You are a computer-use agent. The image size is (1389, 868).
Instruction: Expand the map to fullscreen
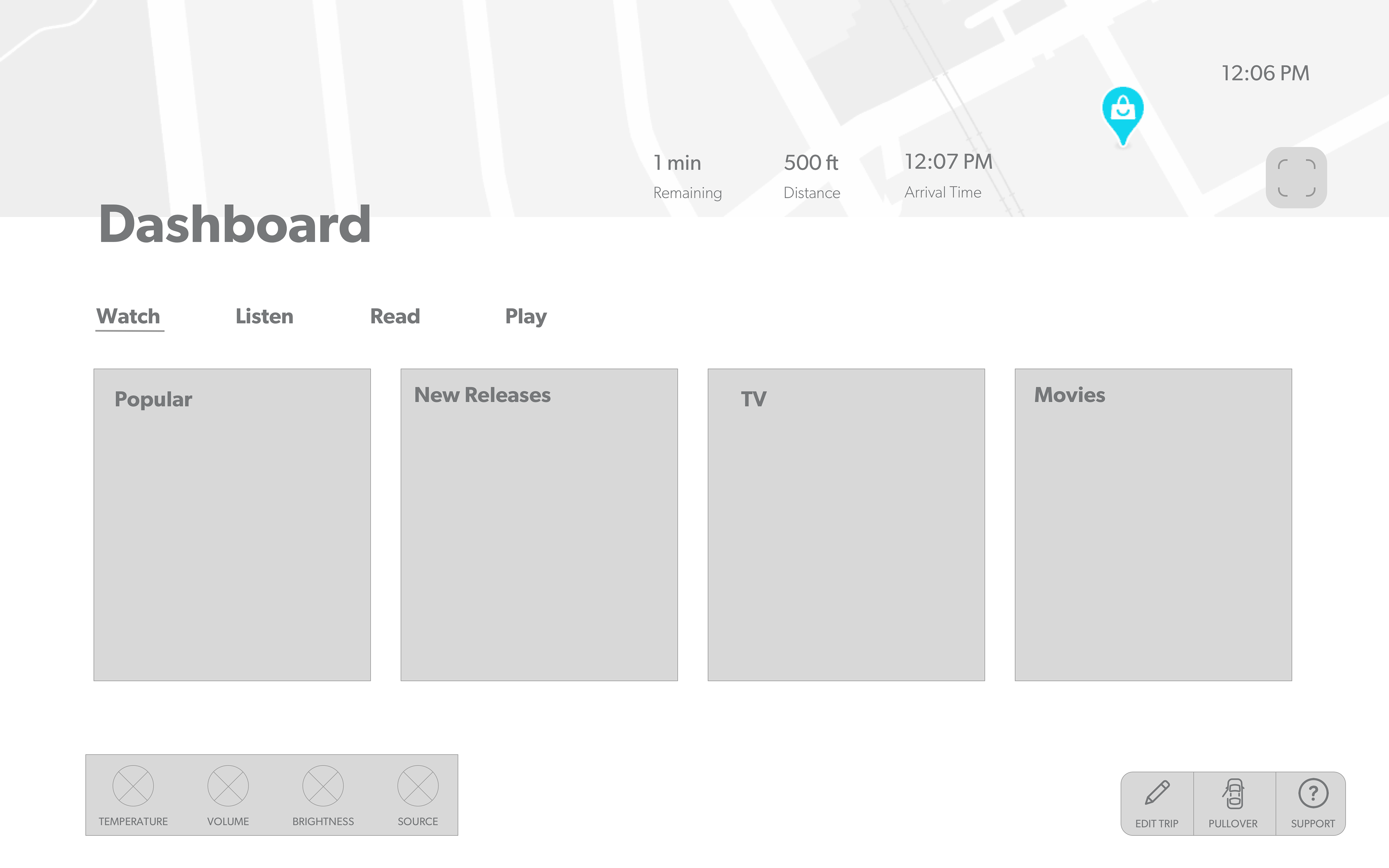click(x=1296, y=178)
